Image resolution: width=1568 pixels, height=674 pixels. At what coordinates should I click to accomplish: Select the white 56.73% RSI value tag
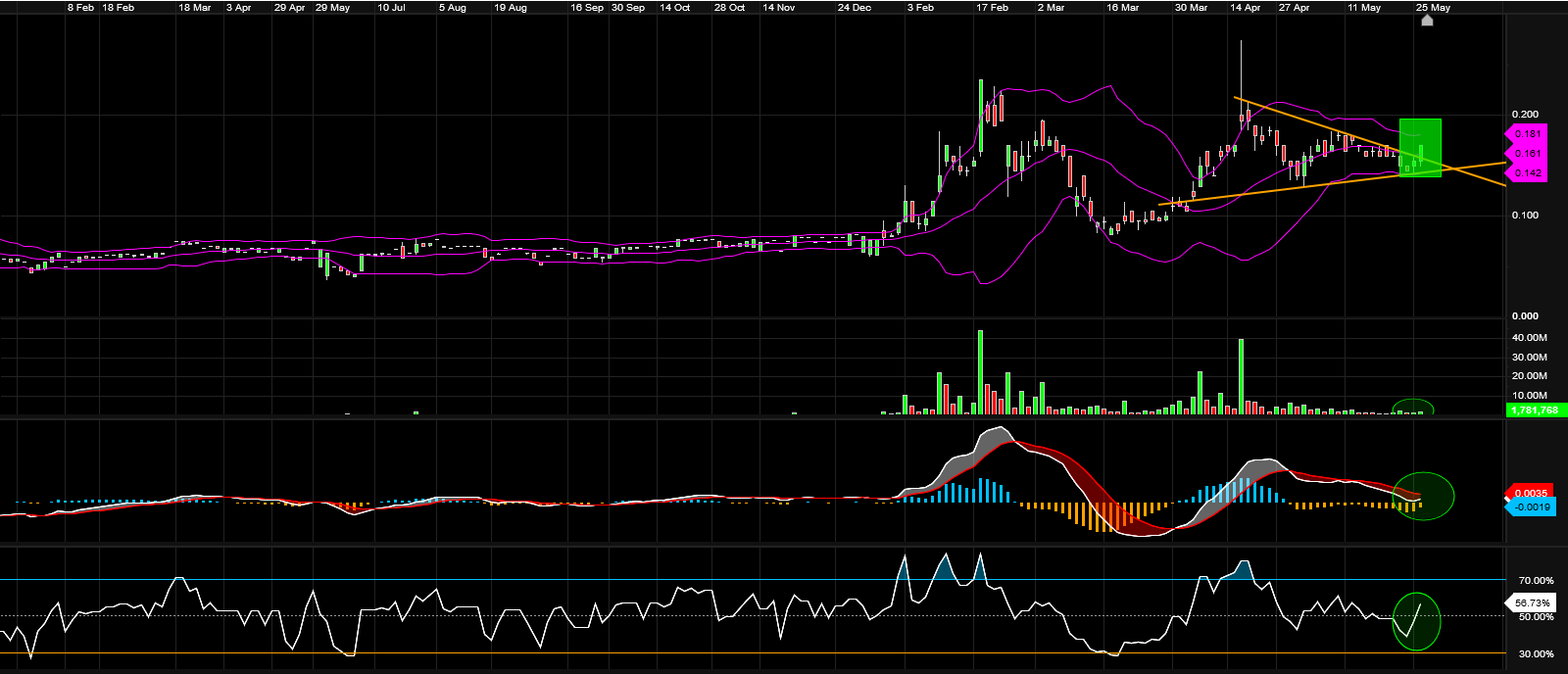point(1532,603)
